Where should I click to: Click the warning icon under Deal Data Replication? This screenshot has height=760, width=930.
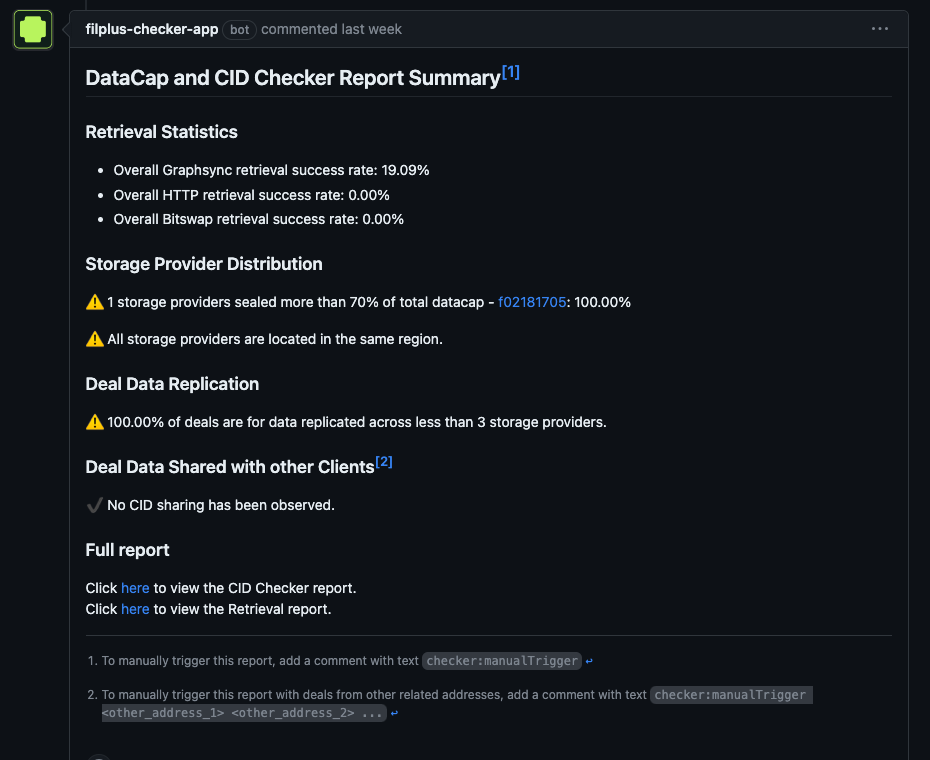click(94, 421)
